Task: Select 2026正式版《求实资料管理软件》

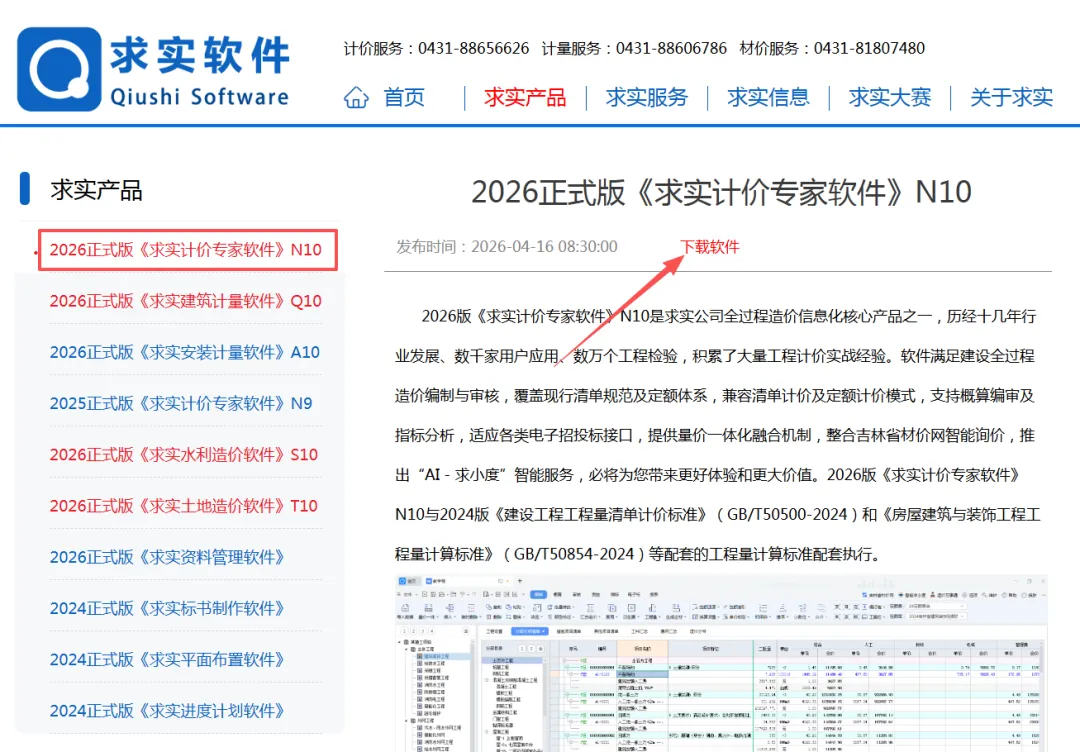Action: click(x=167, y=556)
